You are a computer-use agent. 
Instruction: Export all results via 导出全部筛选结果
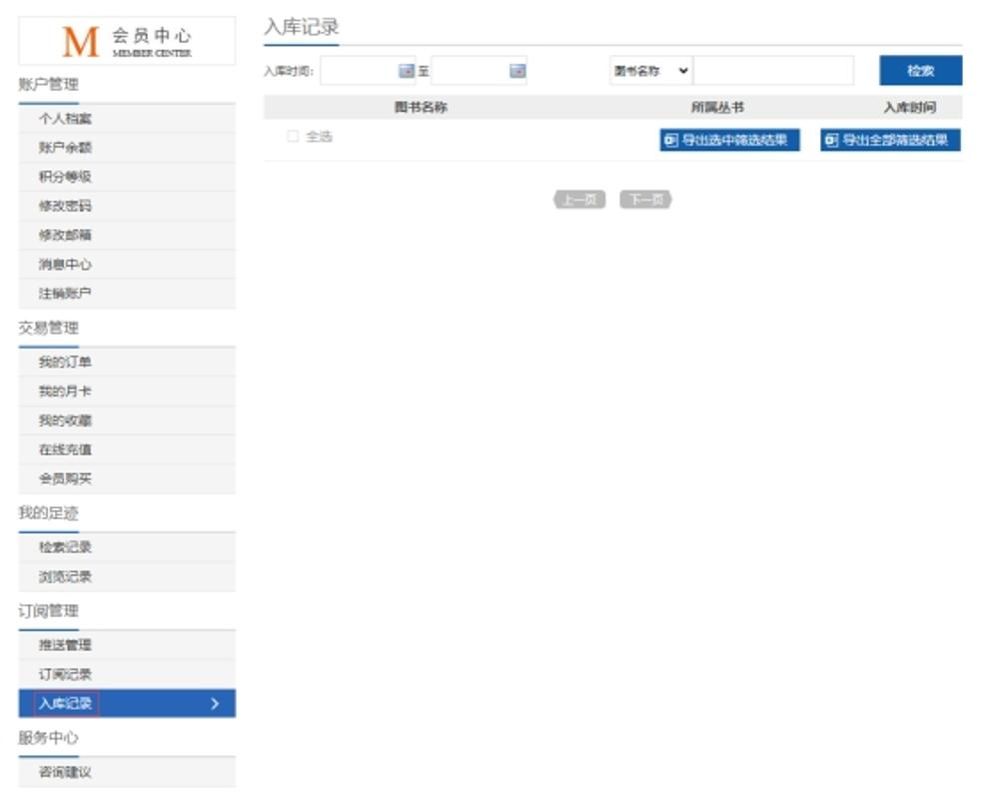(x=890, y=140)
